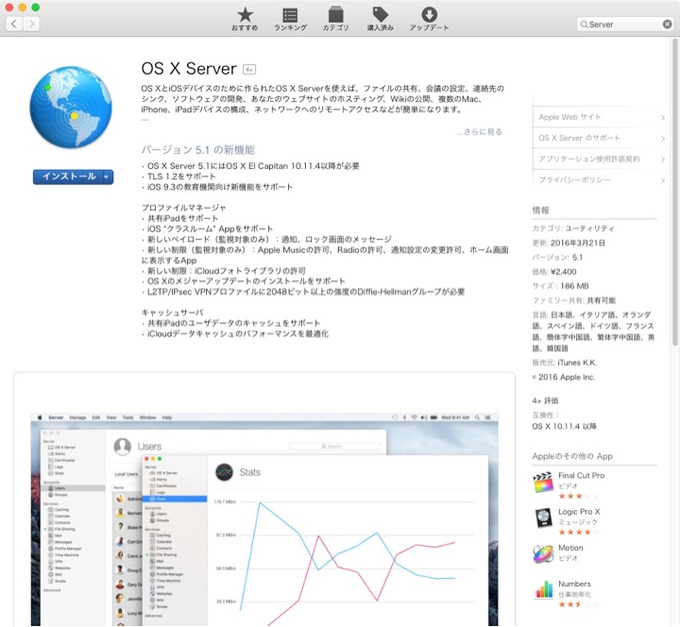Viewport: 680px width, 627px height.
Task: Click chevron next to アプリケーション使用許諾契約
Action: point(663,159)
